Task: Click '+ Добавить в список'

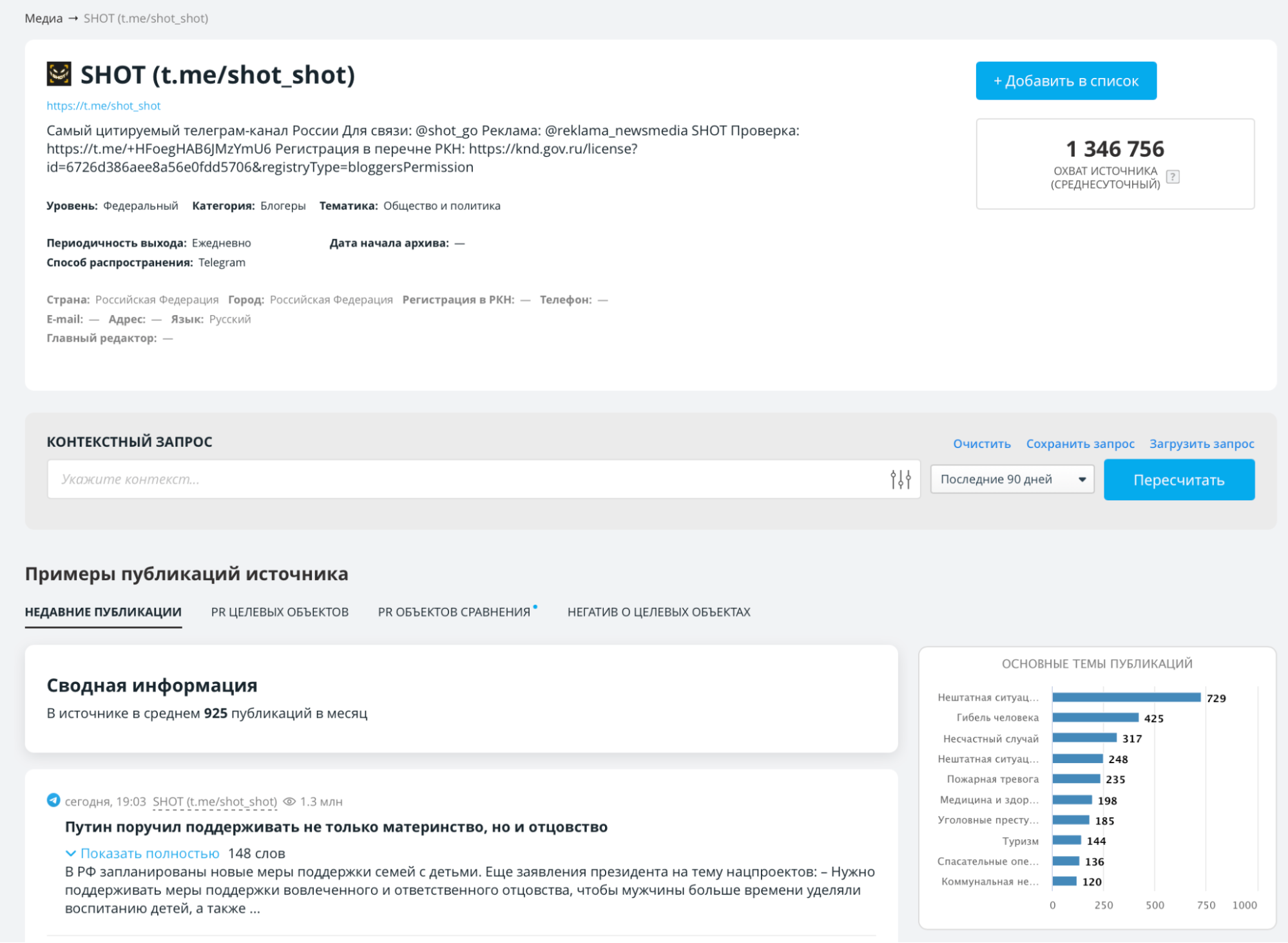Action: (1065, 80)
